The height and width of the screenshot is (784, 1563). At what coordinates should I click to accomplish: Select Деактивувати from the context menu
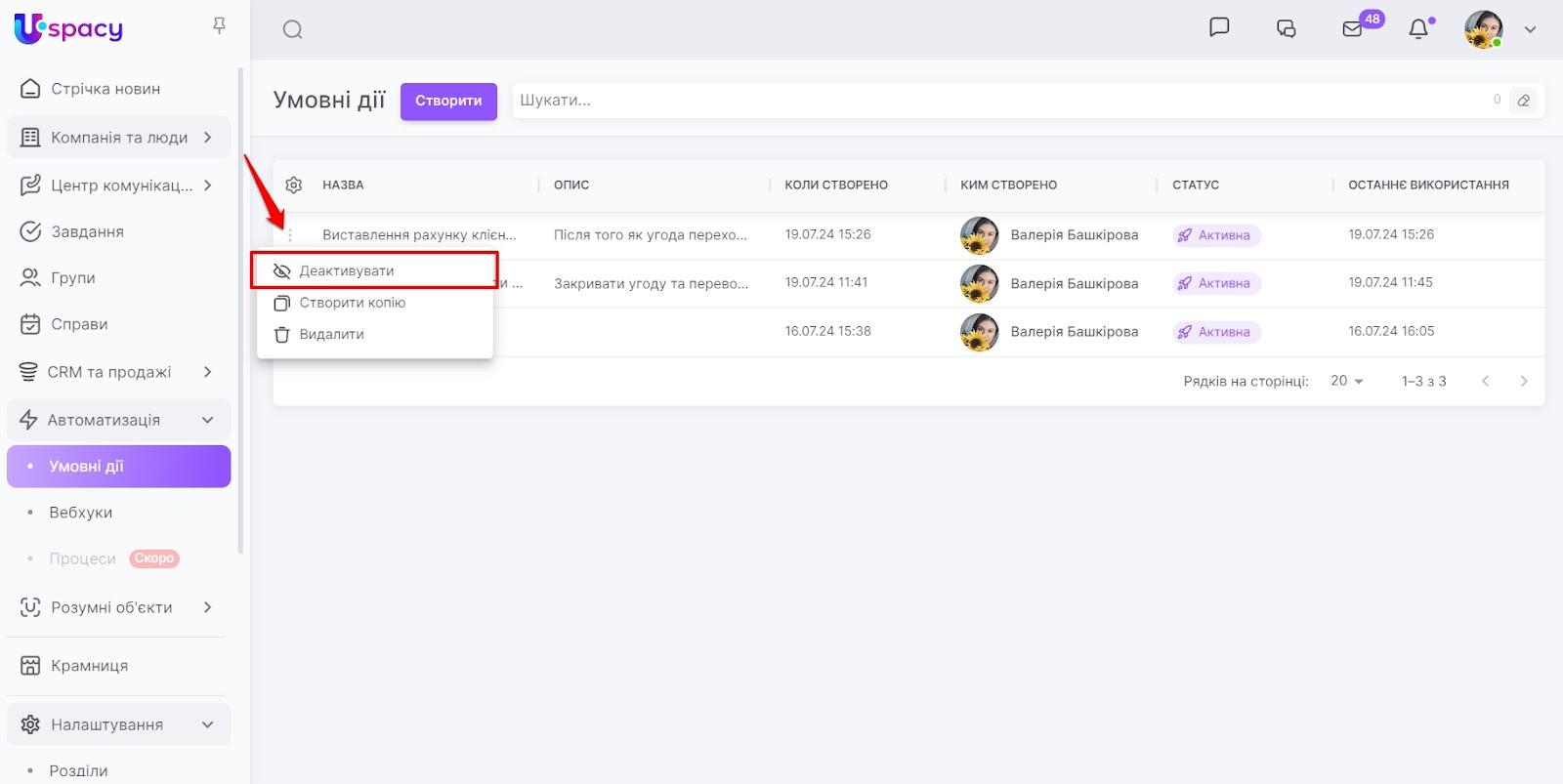347,270
